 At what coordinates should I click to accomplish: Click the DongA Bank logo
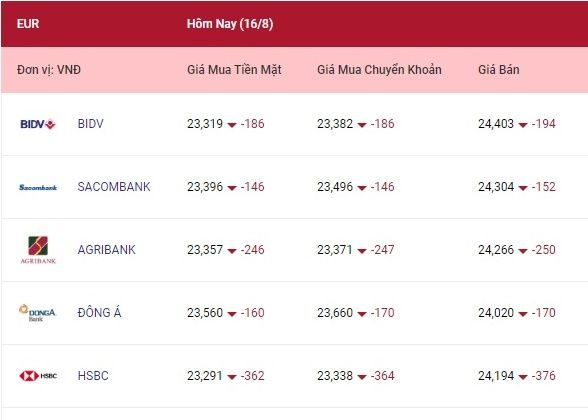(37, 313)
